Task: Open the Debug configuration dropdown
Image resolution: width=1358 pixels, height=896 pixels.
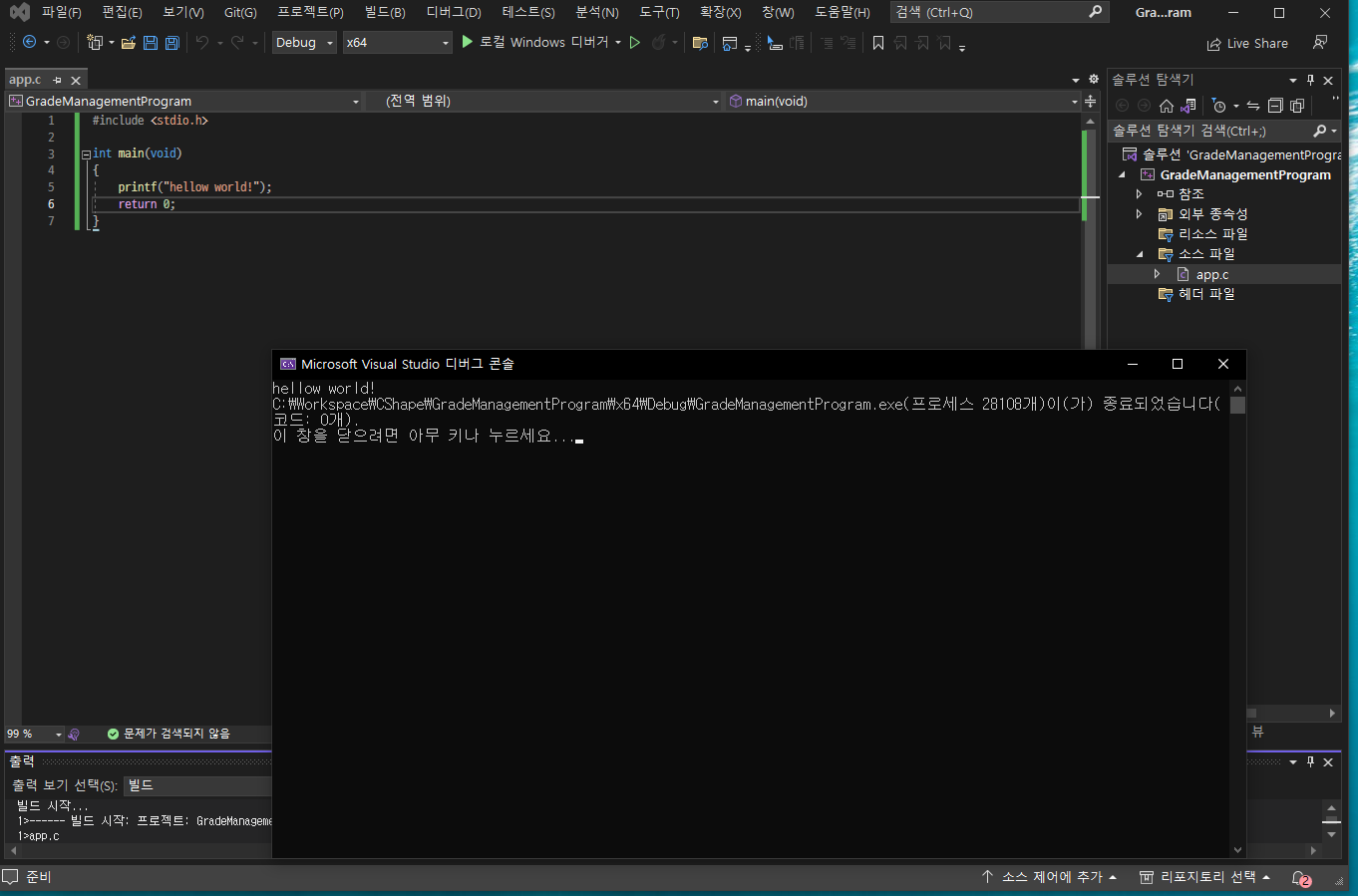Action: [x=304, y=43]
